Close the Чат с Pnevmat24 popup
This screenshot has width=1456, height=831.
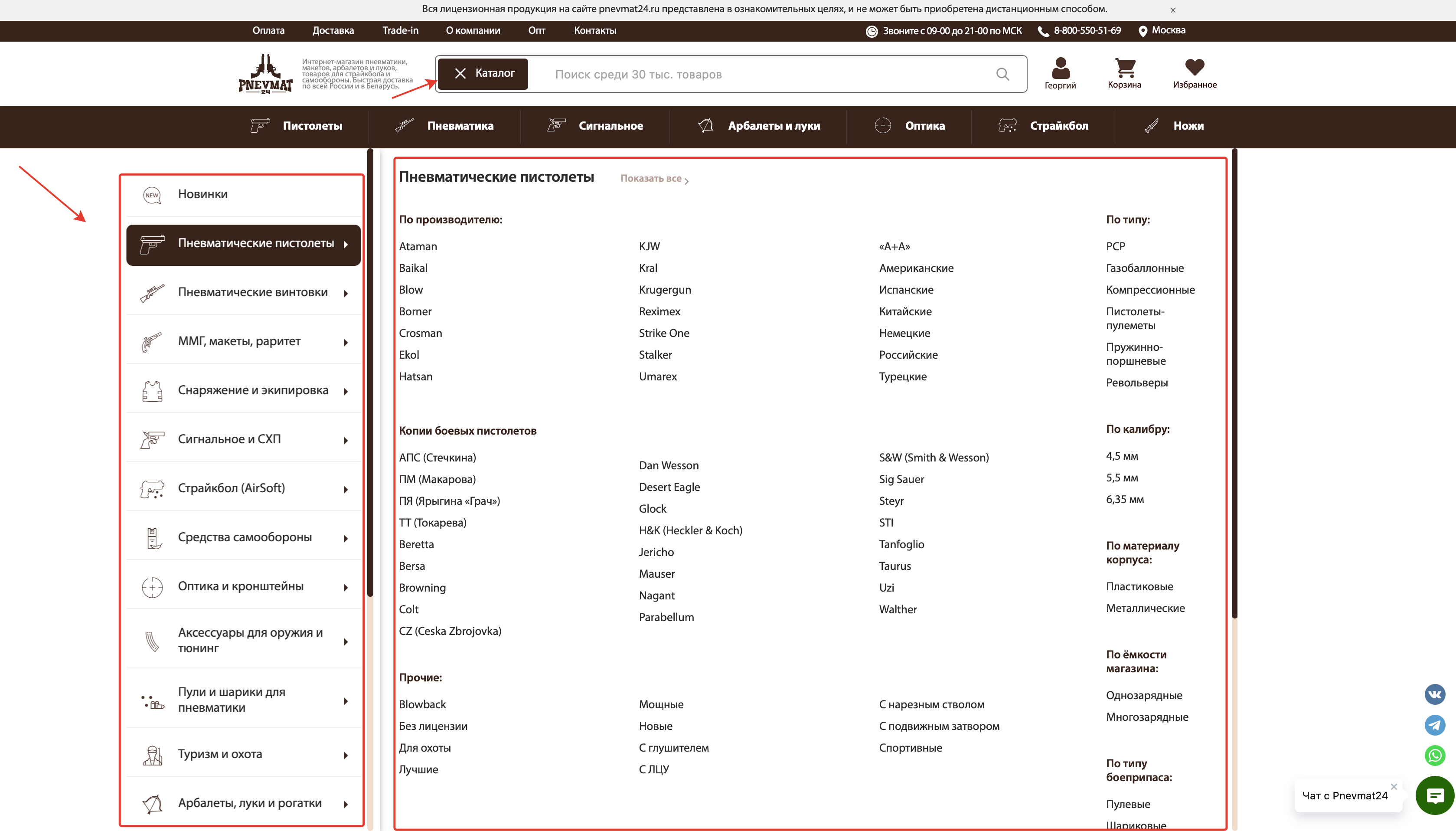(x=1393, y=786)
